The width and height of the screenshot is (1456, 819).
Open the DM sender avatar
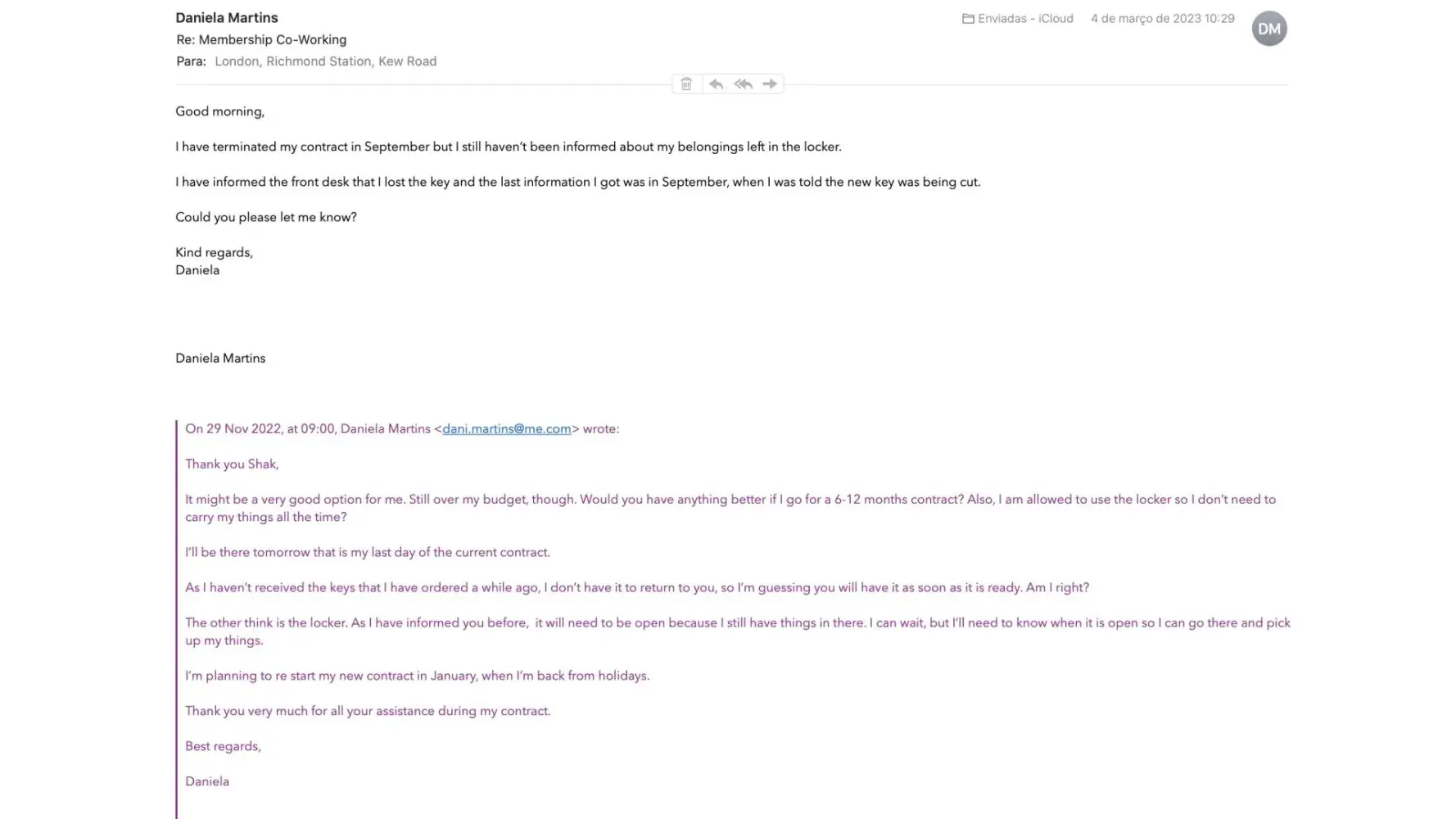pyautogui.click(x=1268, y=29)
